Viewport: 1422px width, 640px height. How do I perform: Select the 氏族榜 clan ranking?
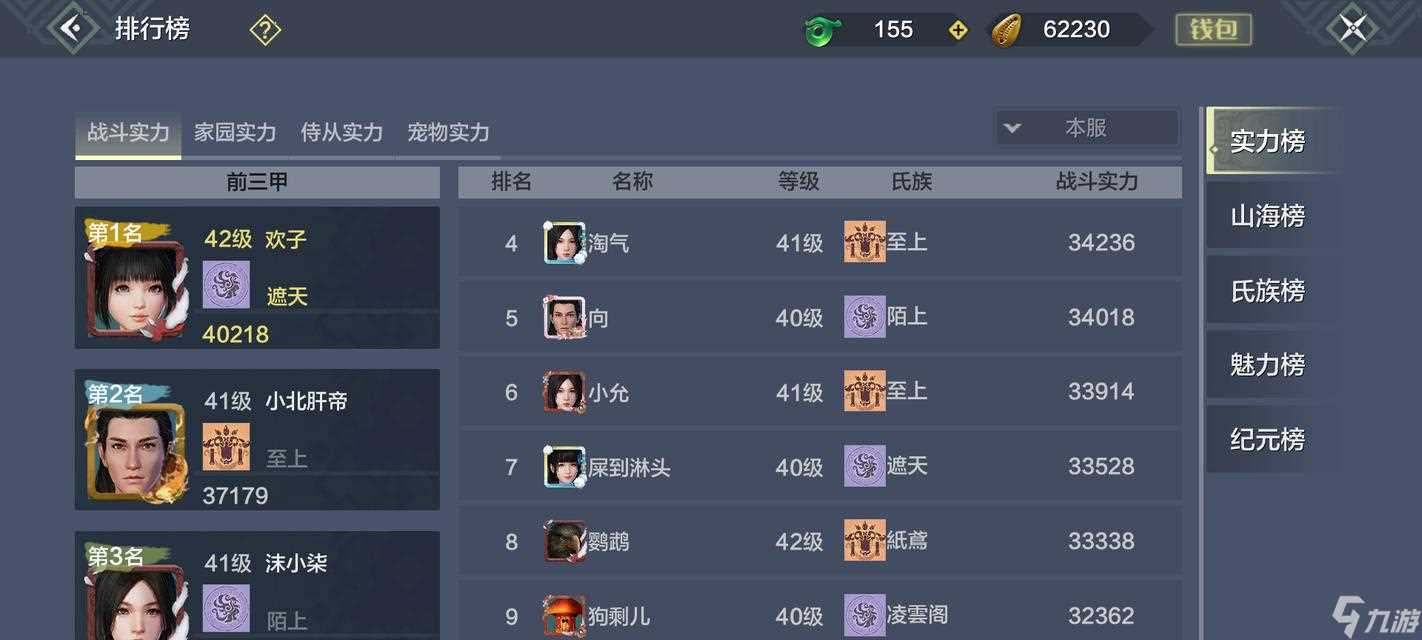tap(1268, 291)
